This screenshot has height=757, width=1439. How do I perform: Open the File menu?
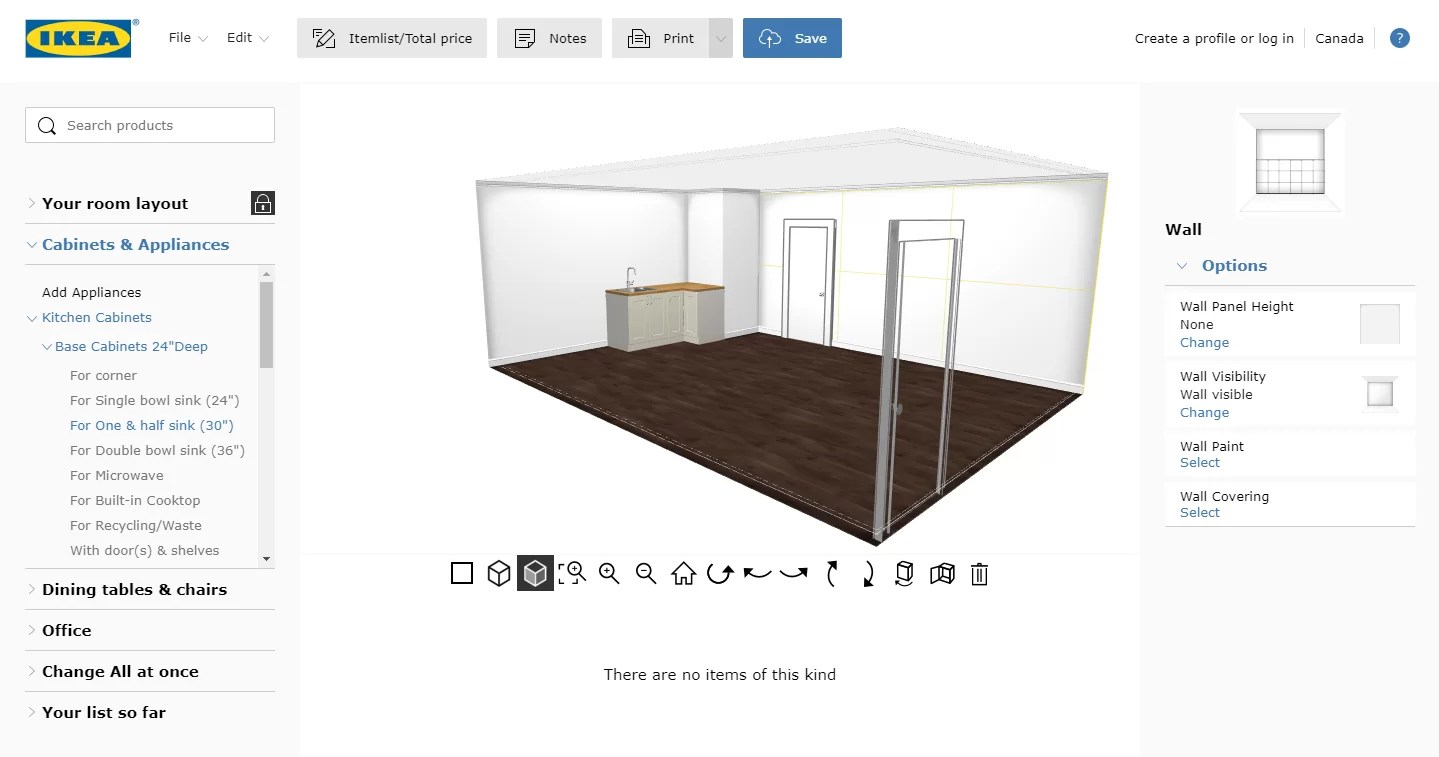(180, 37)
